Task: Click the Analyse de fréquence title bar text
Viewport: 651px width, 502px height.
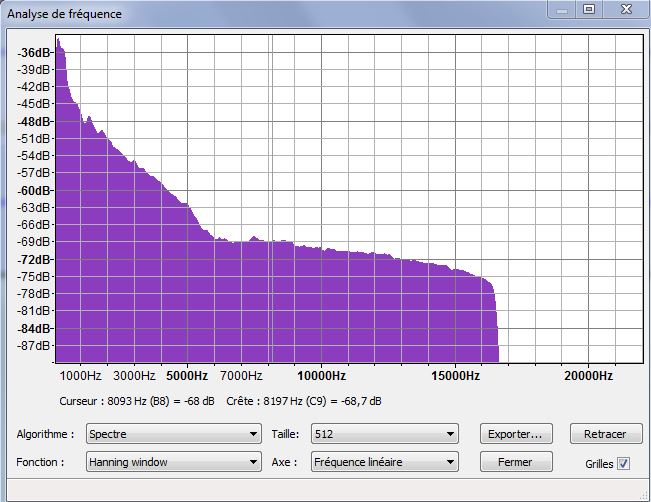Action: pos(65,14)
